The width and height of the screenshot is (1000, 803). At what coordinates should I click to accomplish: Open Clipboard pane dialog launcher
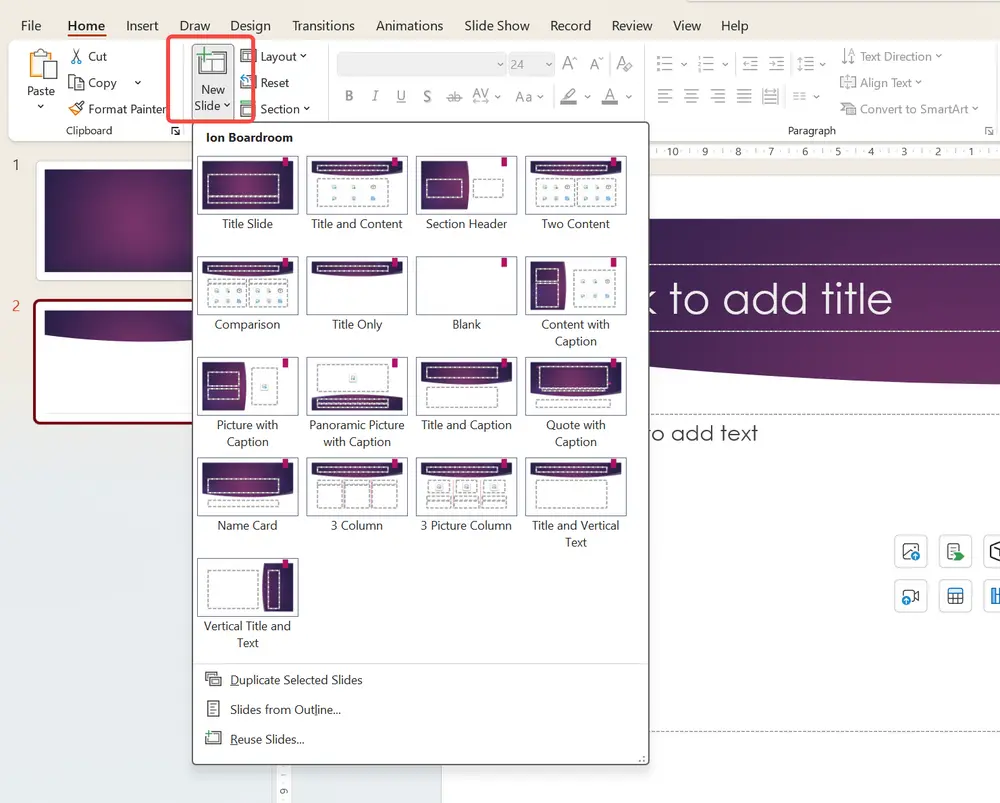pyautogui.click(x=175, y=131)
